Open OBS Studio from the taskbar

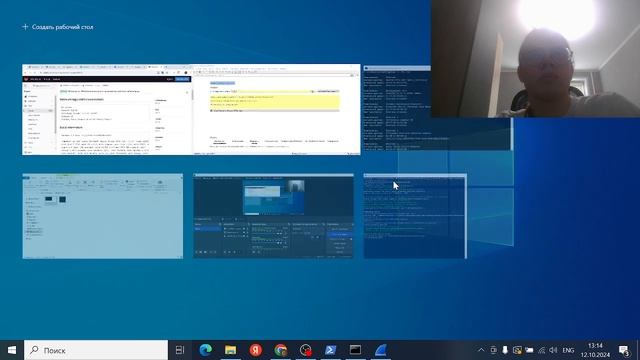point(305,350)
